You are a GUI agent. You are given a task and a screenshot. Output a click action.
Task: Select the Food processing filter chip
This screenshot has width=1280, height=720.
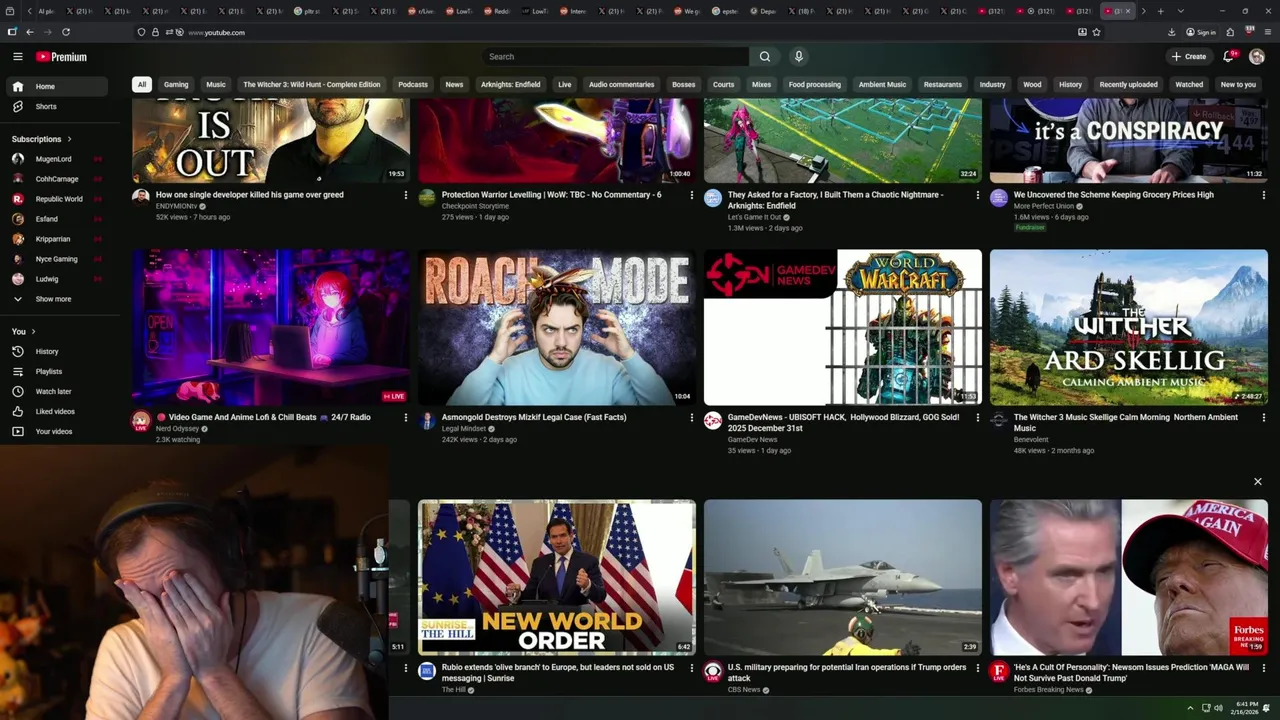pyautogui.click(x=815, y=85)
